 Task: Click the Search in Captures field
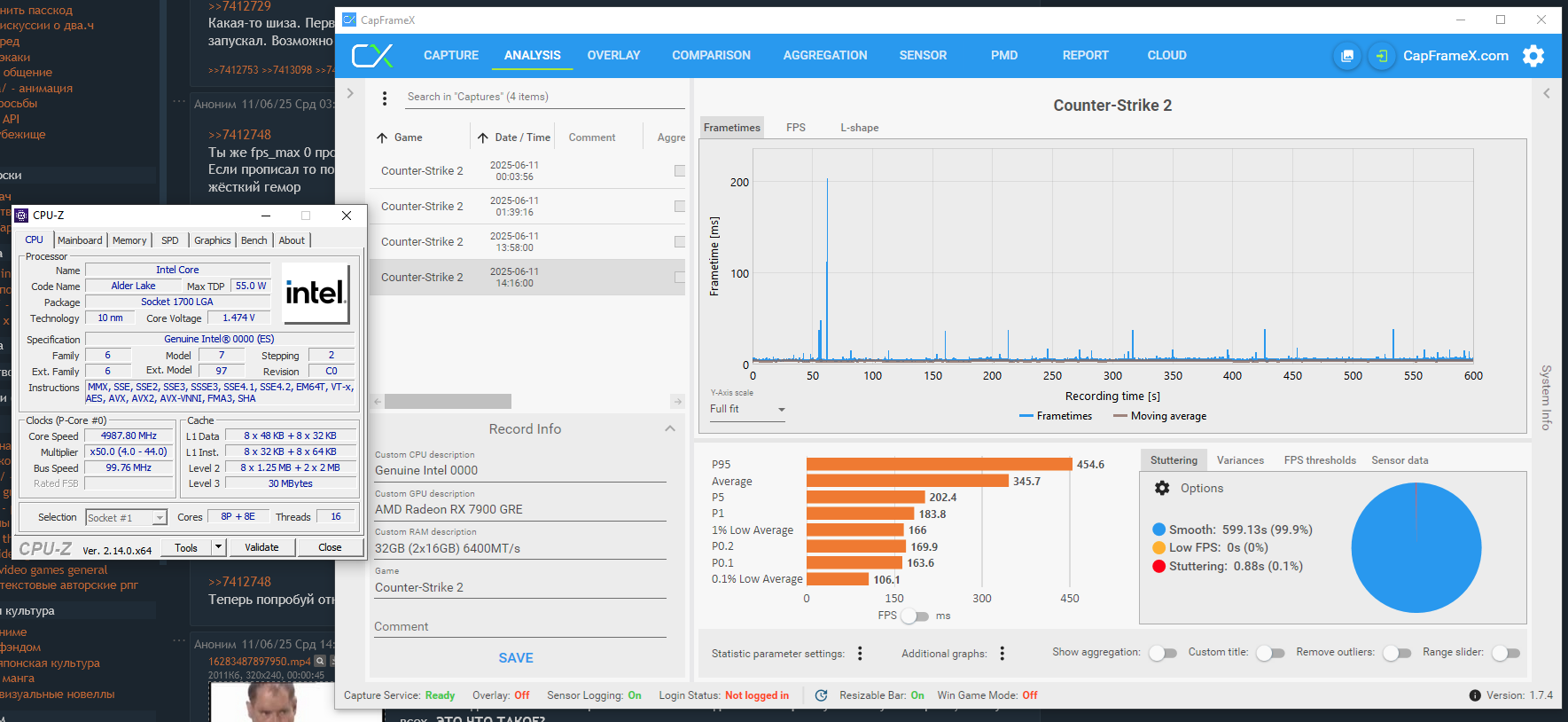pos(545,97)
